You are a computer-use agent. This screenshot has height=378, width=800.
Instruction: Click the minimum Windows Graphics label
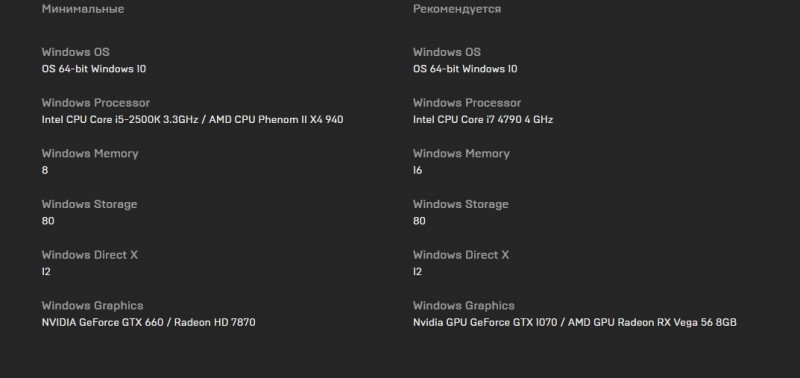92,306
